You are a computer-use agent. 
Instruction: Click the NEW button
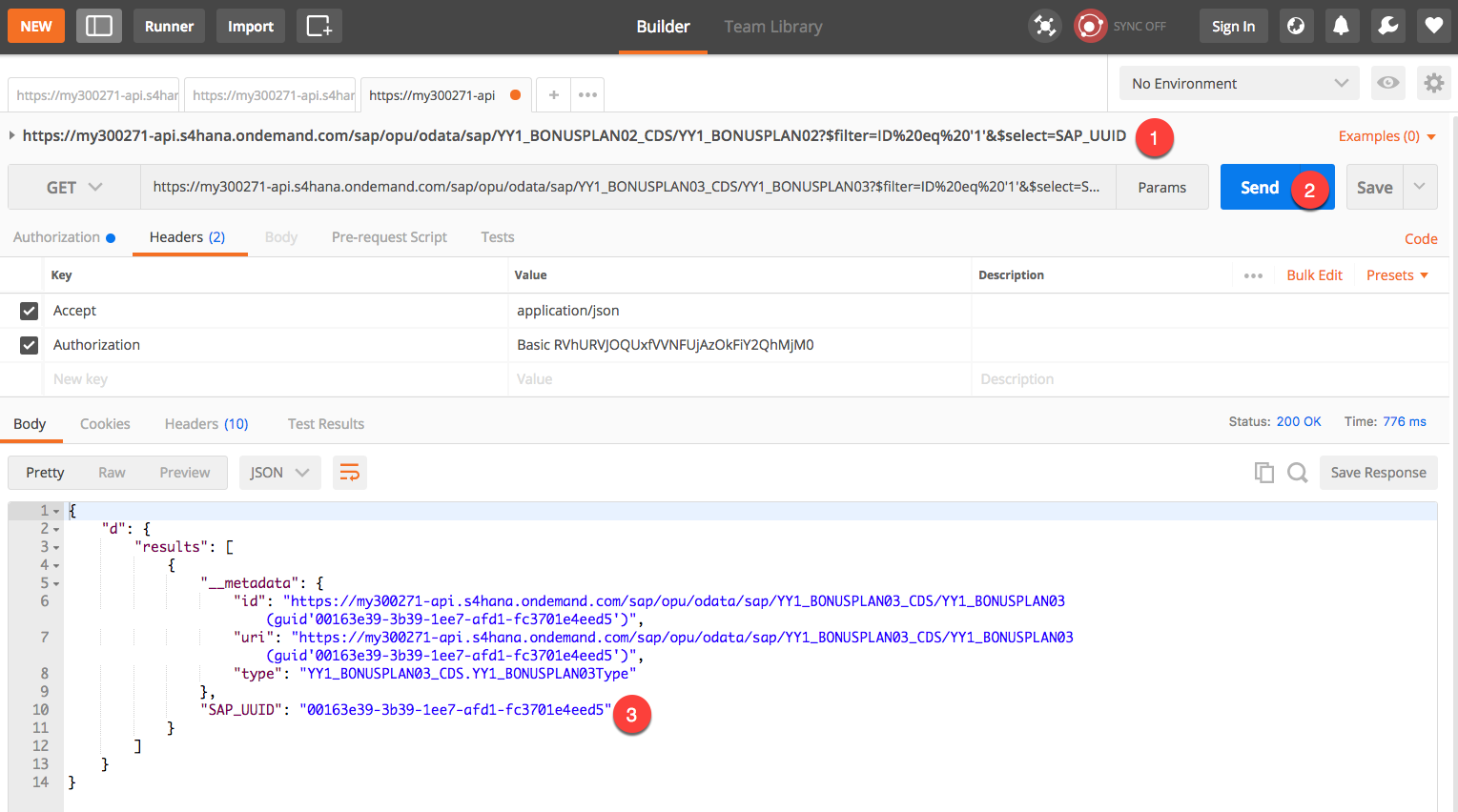[36, 26]
